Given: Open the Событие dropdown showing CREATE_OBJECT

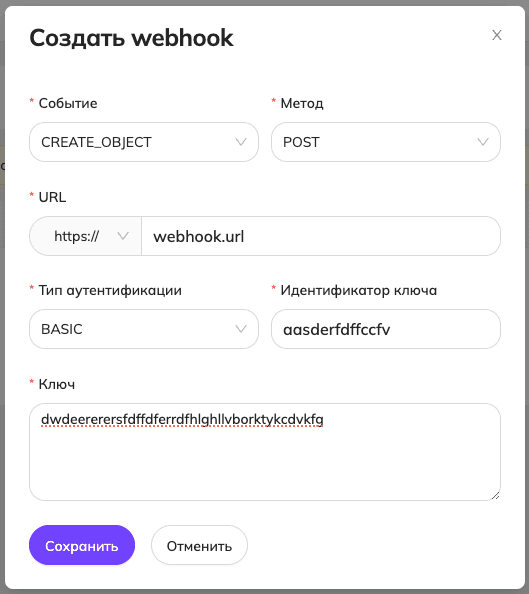Looking at the screenshot, I should [144, 142].
